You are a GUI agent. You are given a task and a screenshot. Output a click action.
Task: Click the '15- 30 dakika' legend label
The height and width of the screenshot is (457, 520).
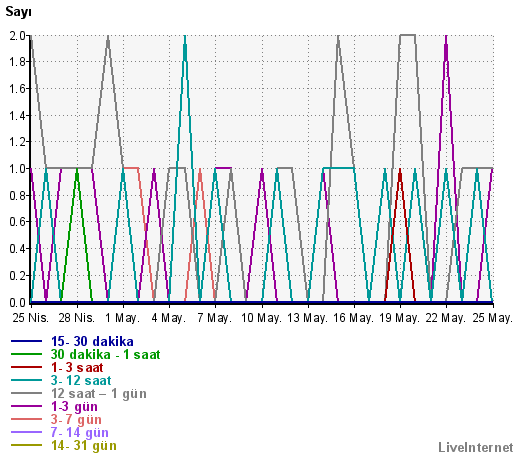point(92,341)
